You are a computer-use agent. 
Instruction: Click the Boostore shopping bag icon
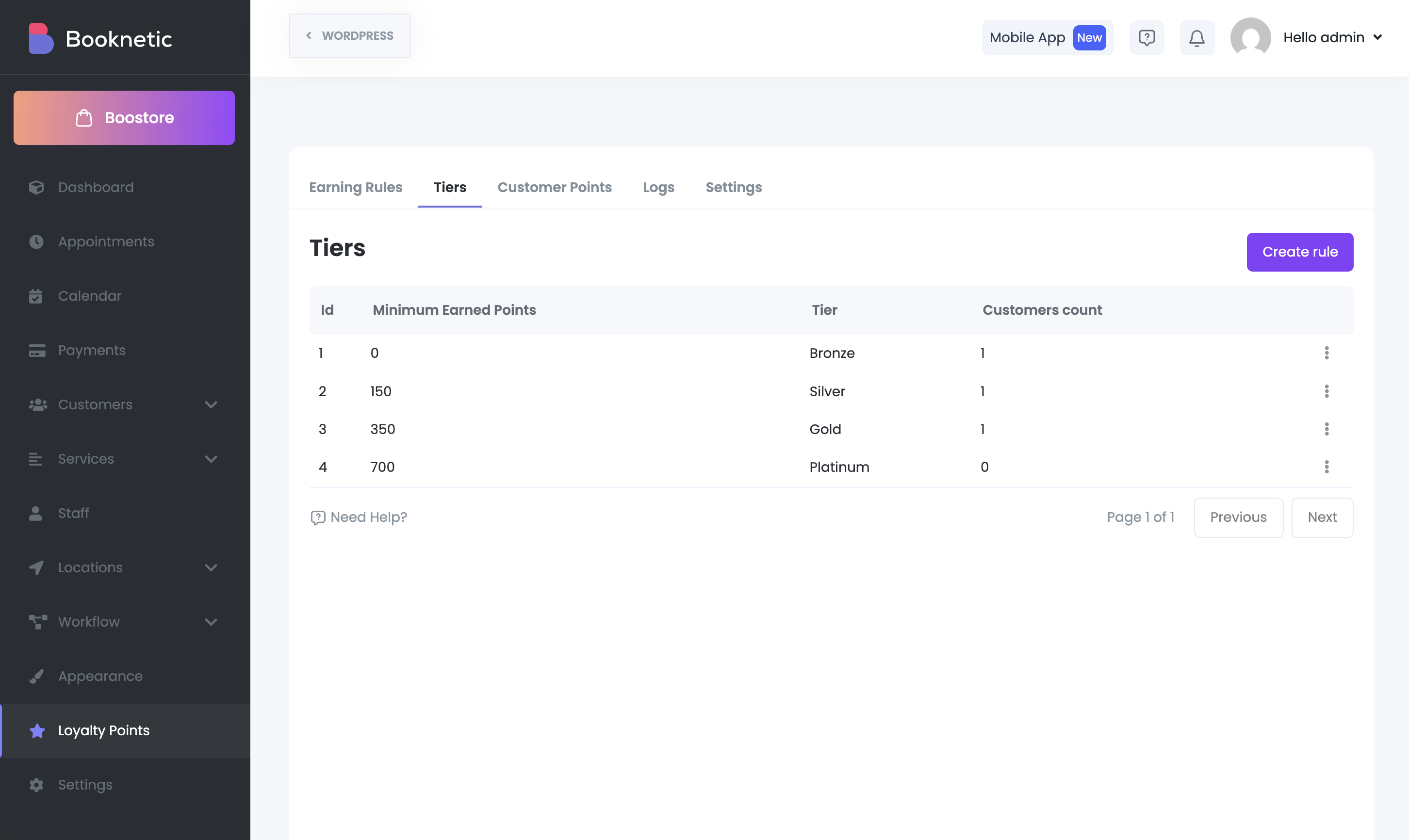(x=84, y=118)
